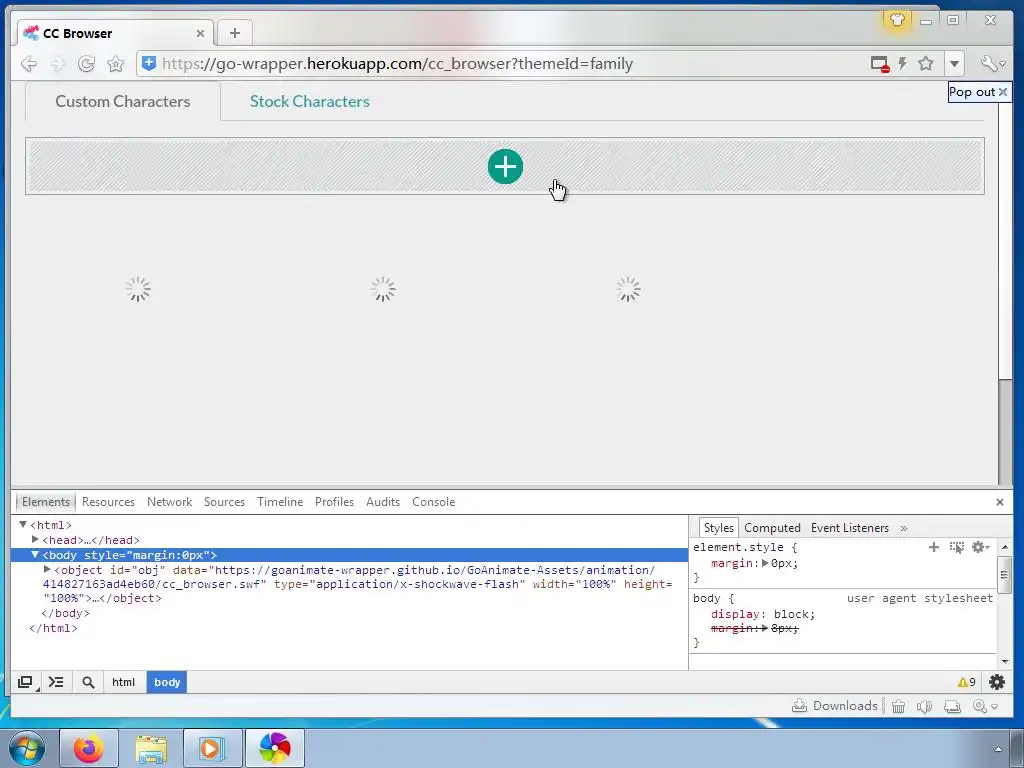Close the developer tools panel
1024x768 pixels.
[999, 502]
